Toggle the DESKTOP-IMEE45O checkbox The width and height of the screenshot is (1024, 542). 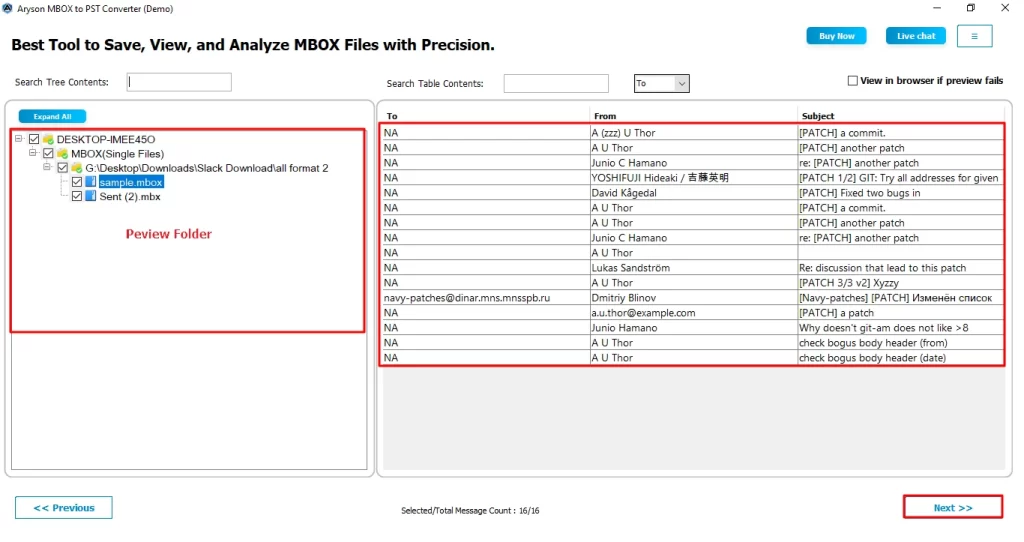pos(34,139)
